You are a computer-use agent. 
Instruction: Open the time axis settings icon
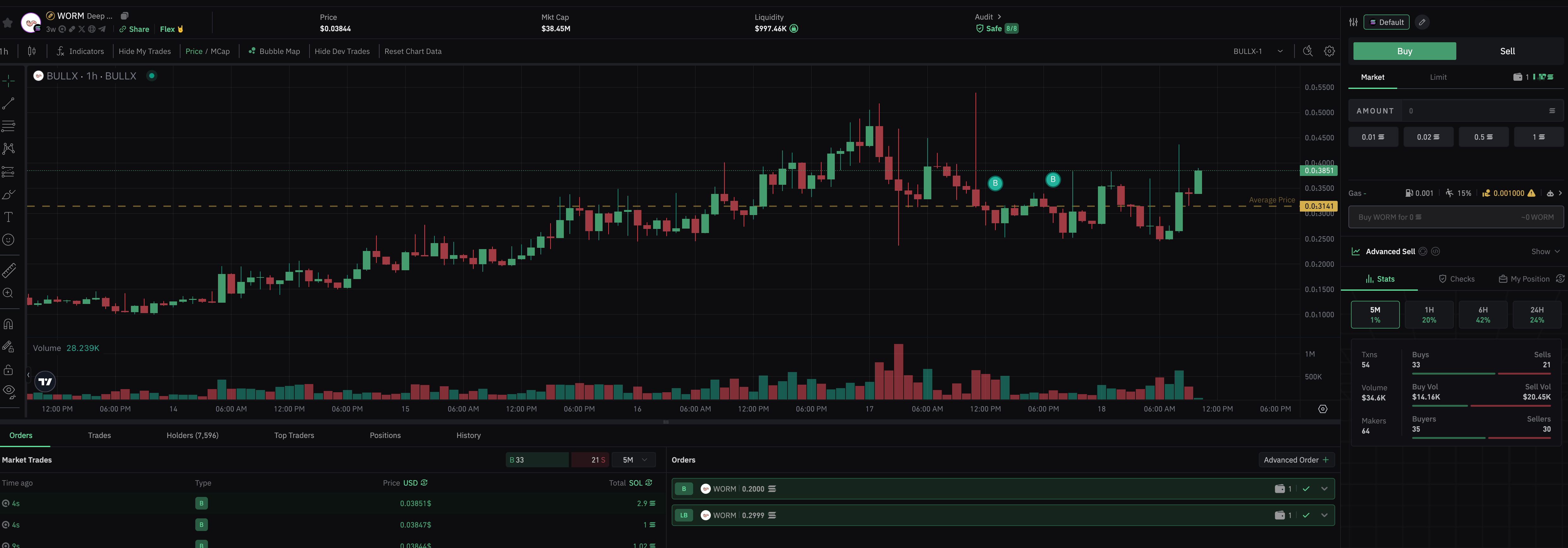tap(1323, 409)
